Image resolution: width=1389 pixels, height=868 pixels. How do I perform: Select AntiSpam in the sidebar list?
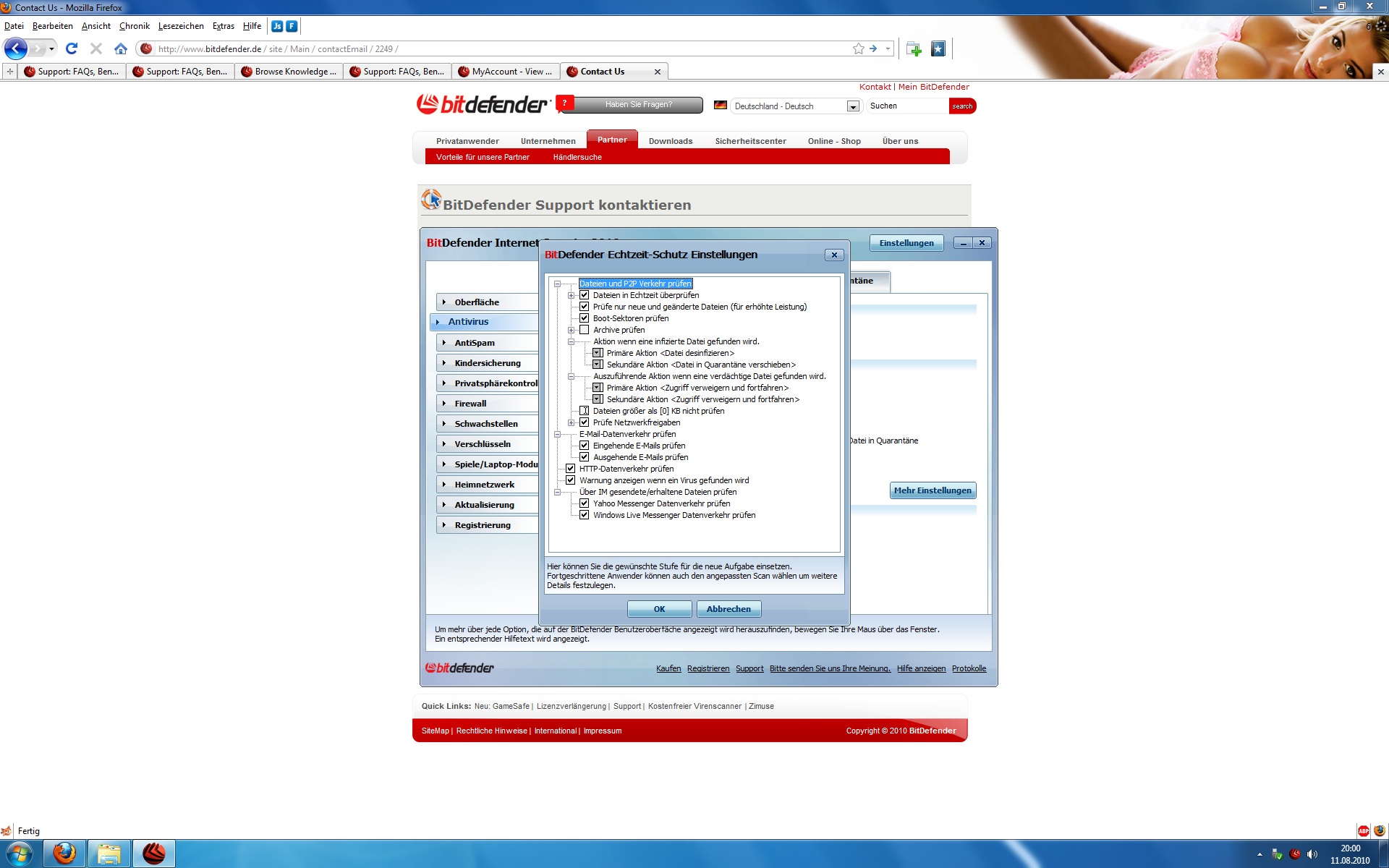pyautogui.click(x=487, y=343)
